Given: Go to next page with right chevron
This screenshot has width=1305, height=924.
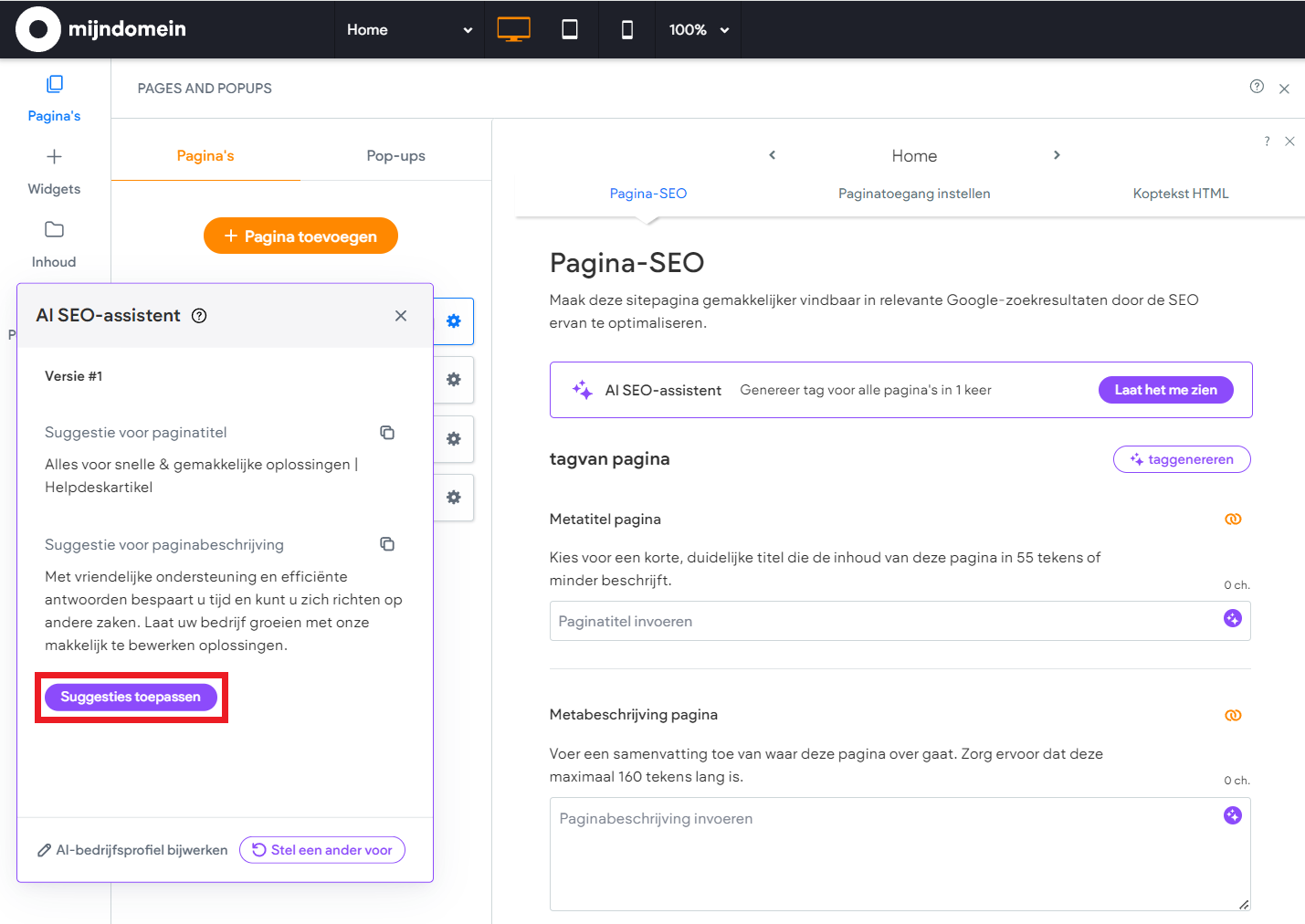Looking at the screenshot, I should 1057,155.
